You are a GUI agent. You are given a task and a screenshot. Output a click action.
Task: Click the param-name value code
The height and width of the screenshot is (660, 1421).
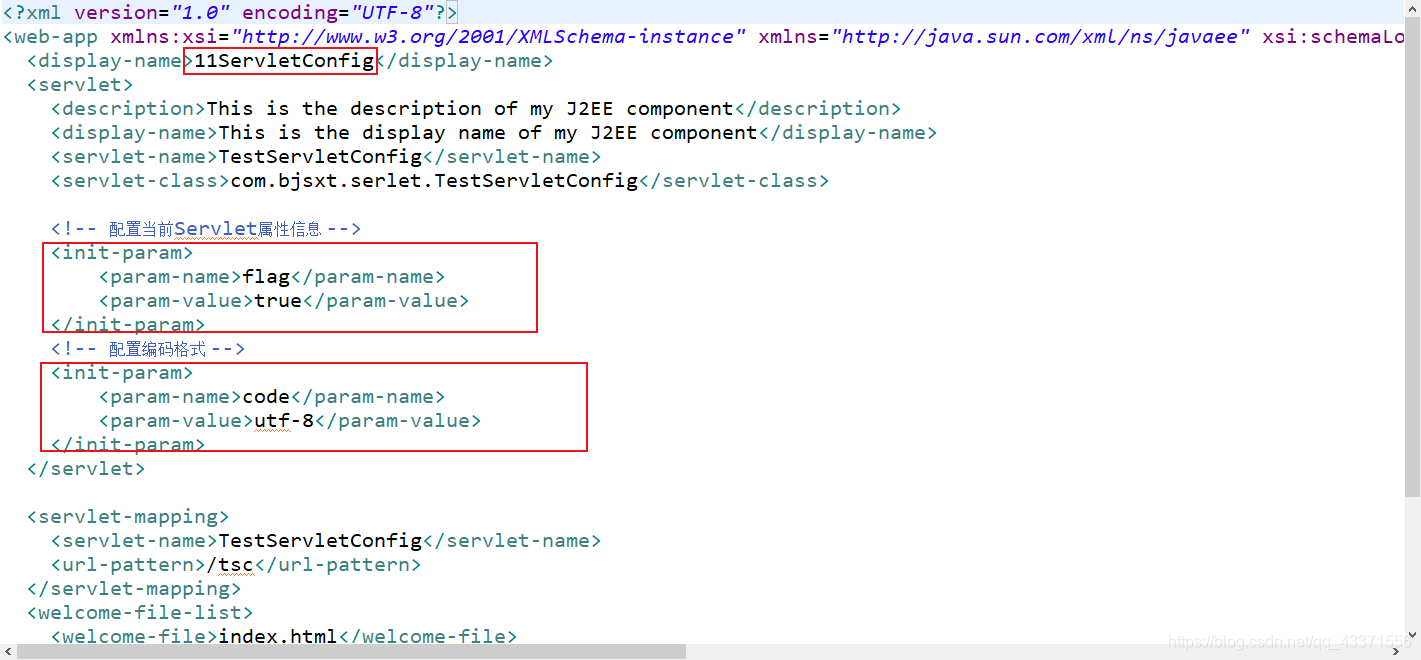[266, 397]
